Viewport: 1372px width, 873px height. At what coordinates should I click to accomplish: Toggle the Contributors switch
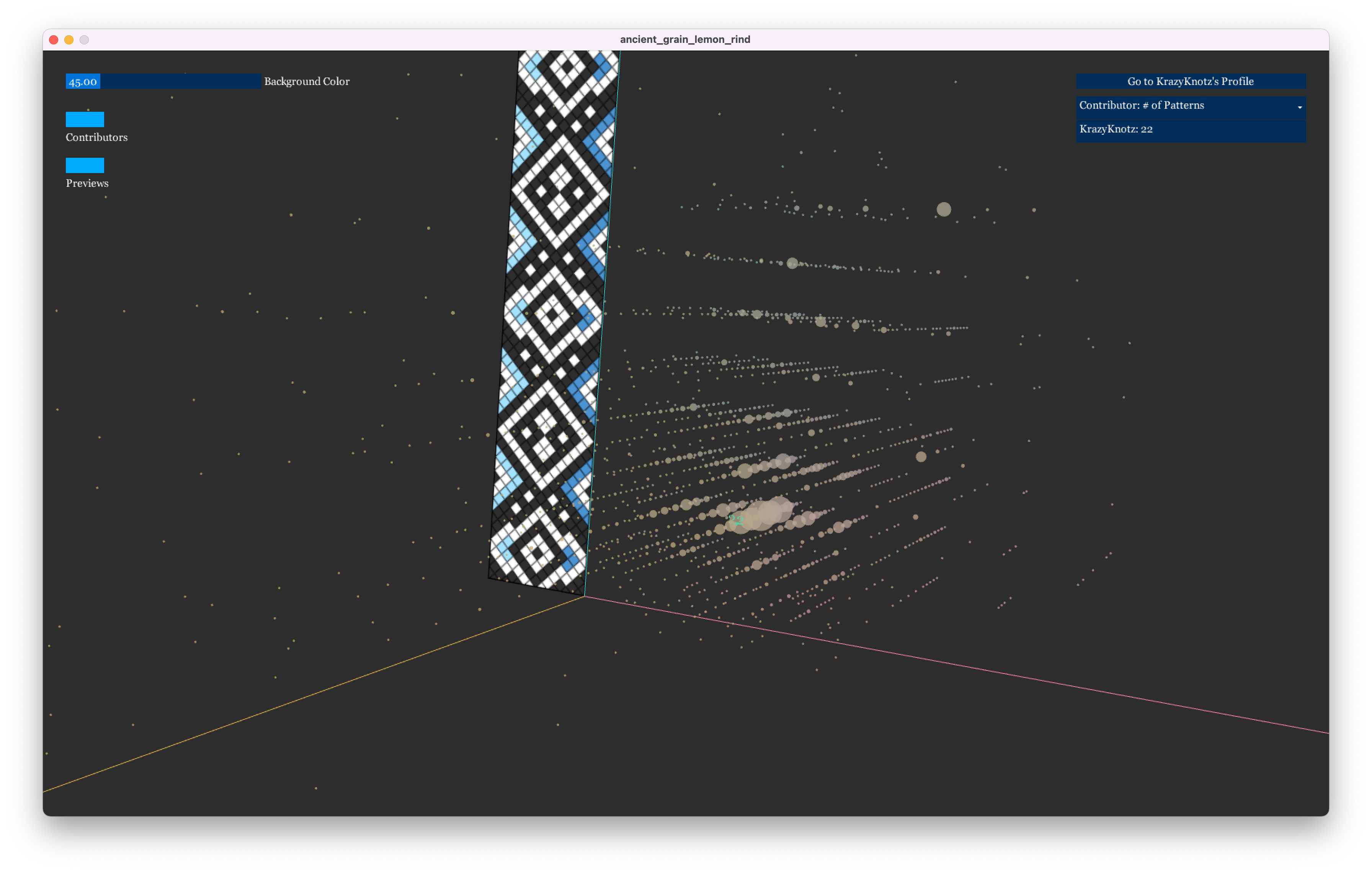85,119
